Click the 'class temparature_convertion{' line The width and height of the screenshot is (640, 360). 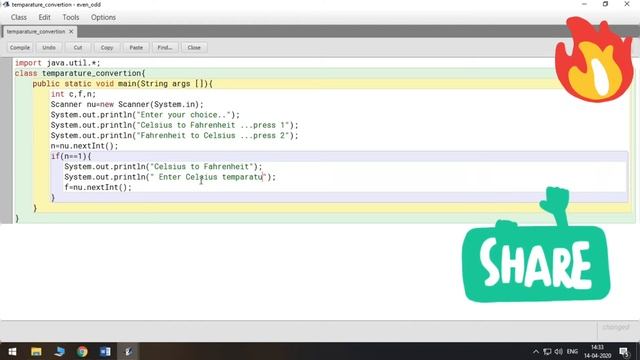click(x=80, y=73)
